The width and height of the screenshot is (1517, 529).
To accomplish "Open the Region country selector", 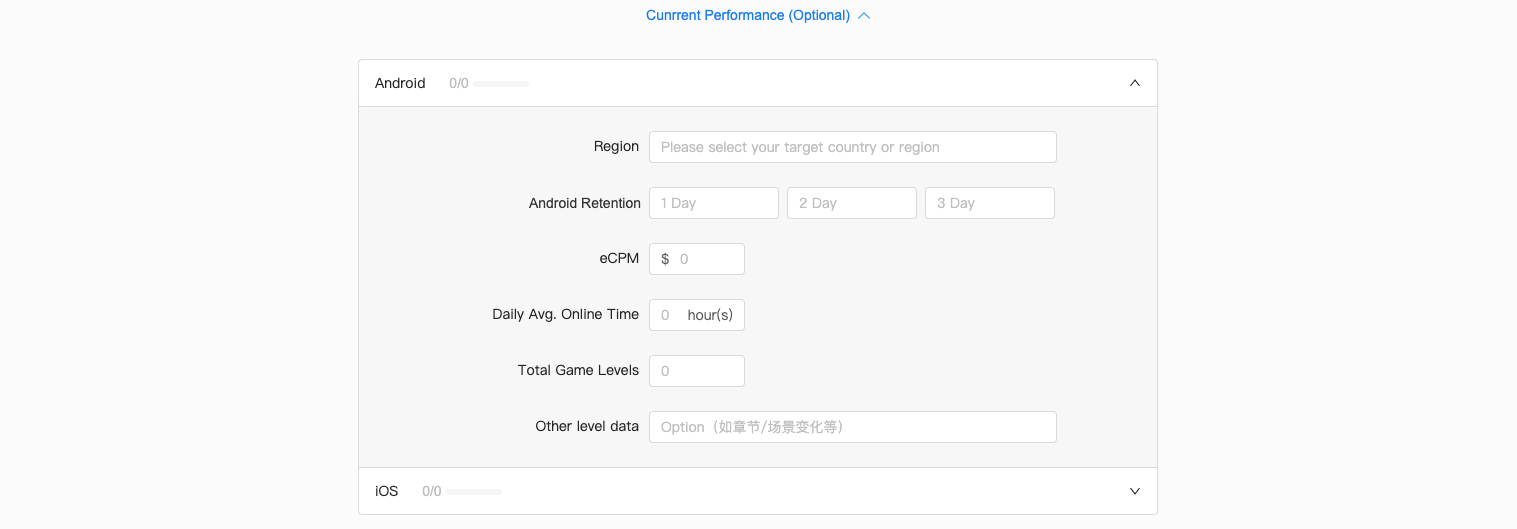I will 853,147.
